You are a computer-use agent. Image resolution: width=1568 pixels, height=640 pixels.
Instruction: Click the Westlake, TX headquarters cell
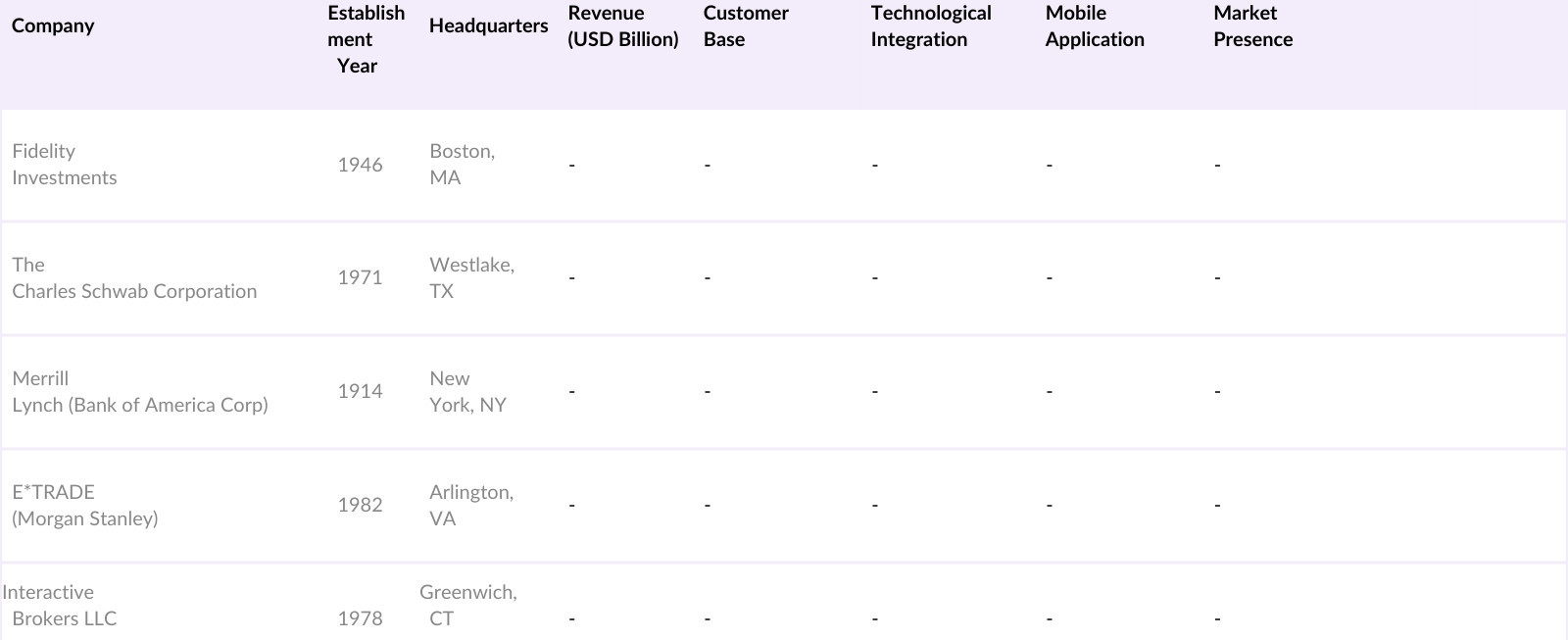tap(471, 278)
